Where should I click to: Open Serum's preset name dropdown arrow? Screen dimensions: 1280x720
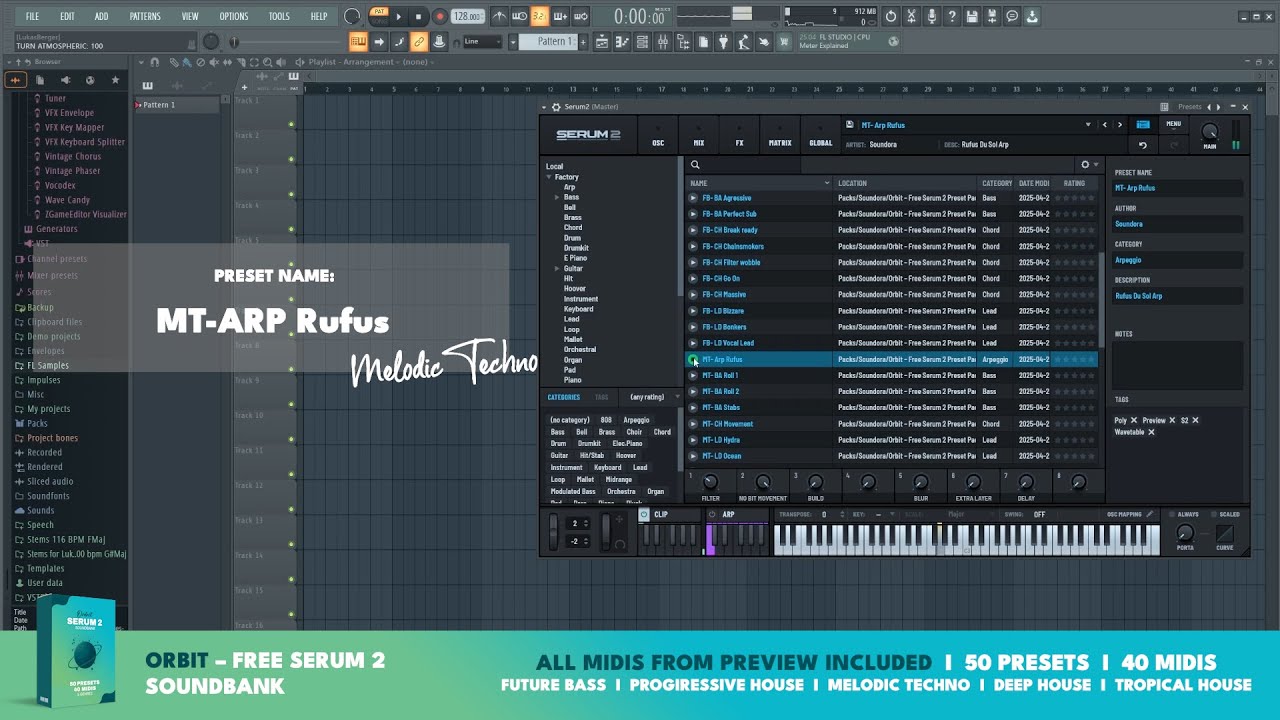pyautogui.click(x=1088, y=125)
